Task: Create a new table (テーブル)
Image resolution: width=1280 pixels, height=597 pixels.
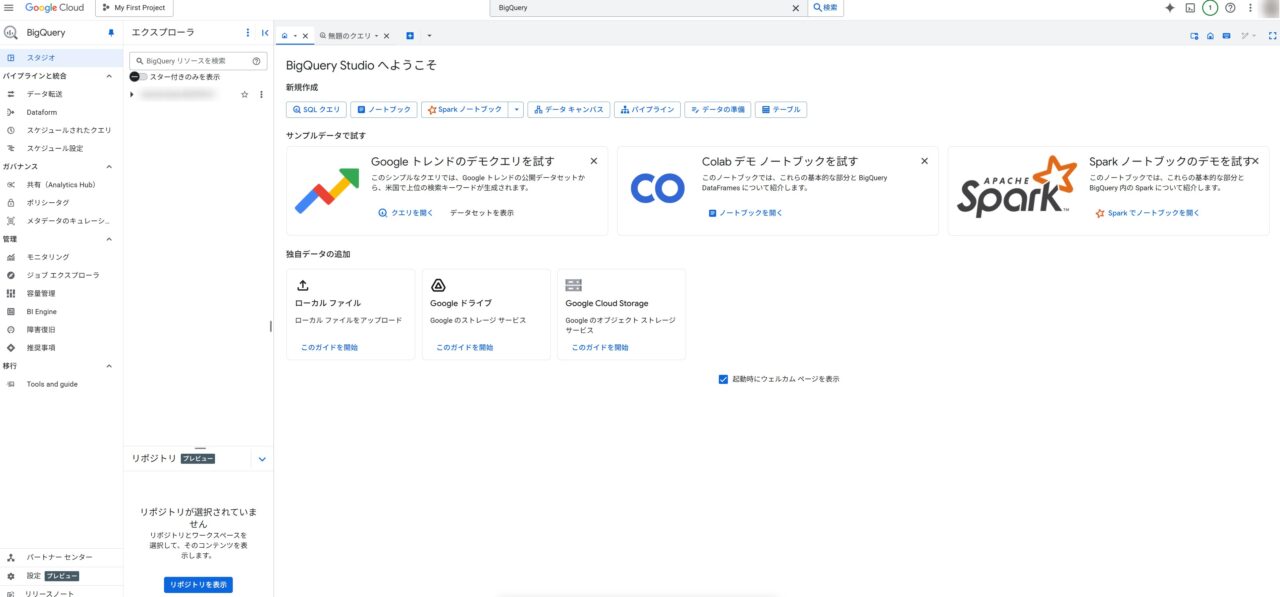Action: tap(781, 110)
